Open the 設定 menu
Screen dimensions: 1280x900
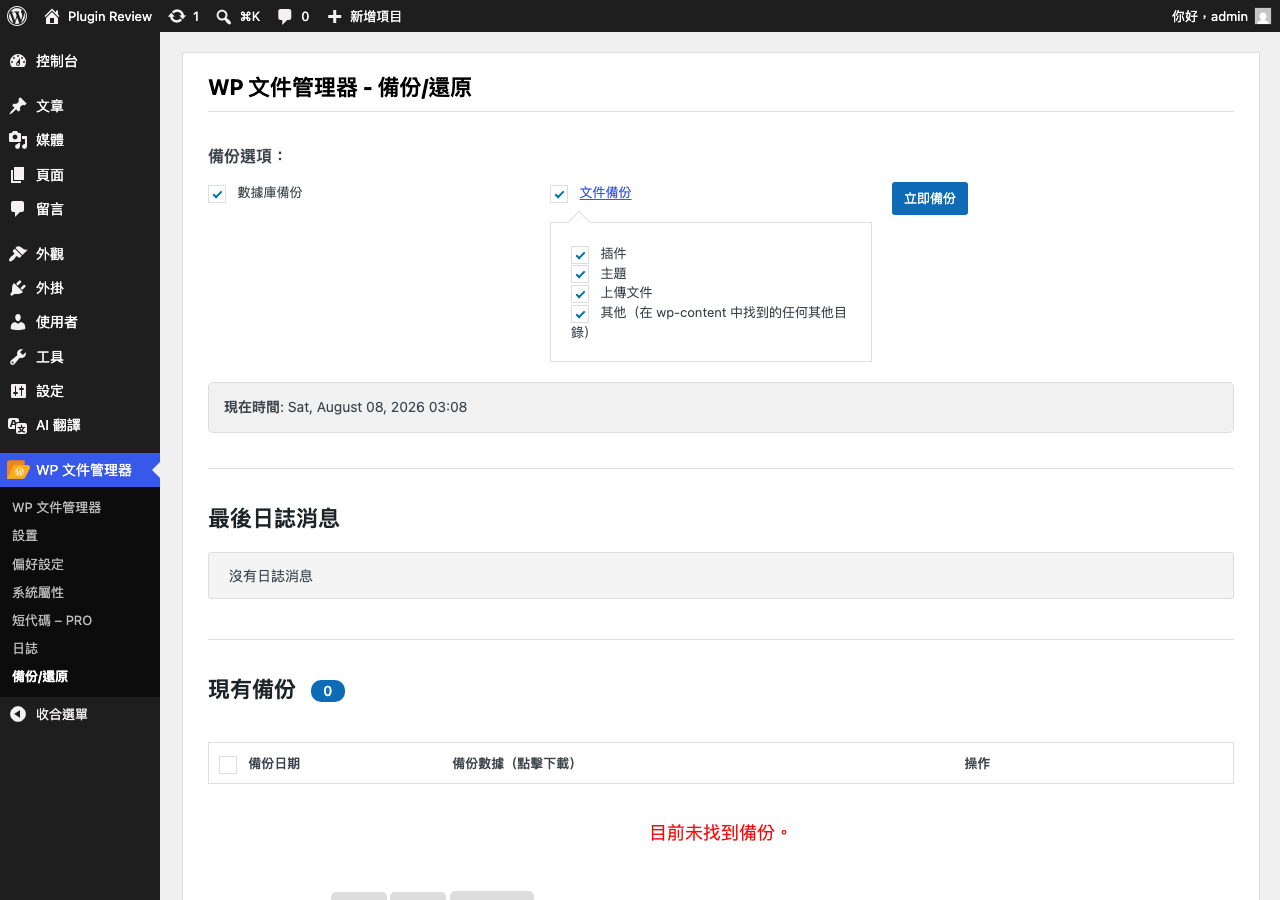80,391
